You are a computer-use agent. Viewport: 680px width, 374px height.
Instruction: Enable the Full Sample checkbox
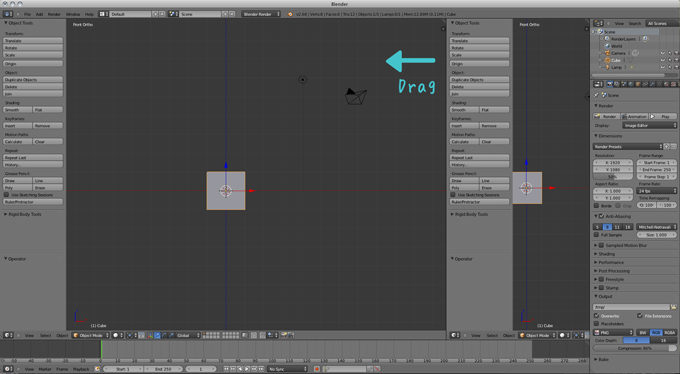pos(596,235)
